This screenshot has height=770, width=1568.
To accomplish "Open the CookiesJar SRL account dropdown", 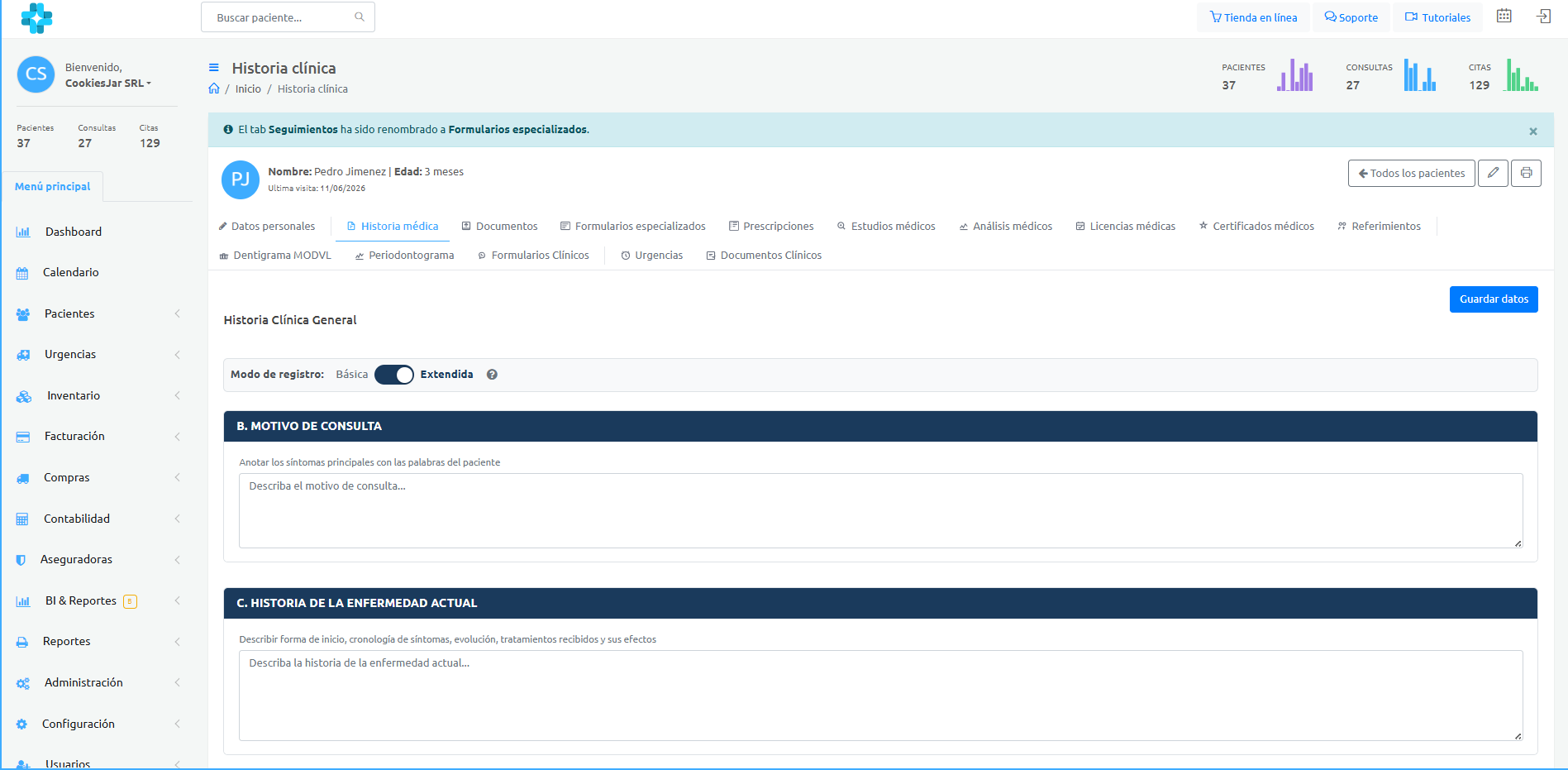I will [x=107, y=83].
